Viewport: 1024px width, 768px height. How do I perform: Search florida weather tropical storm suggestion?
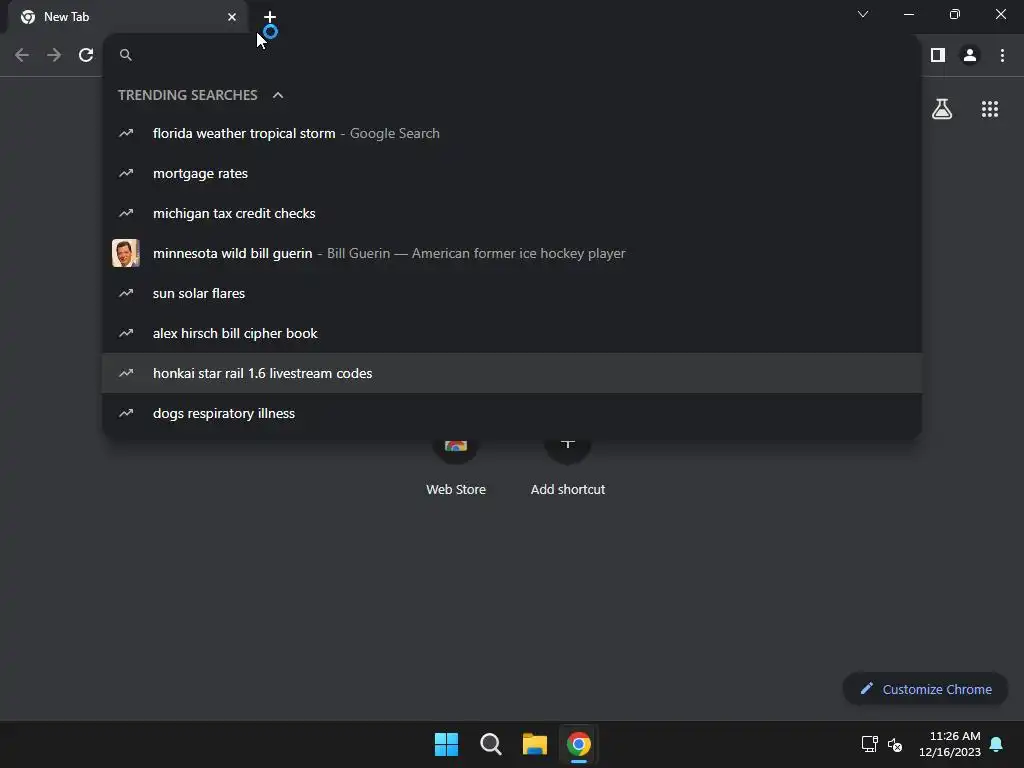point(512,133)
